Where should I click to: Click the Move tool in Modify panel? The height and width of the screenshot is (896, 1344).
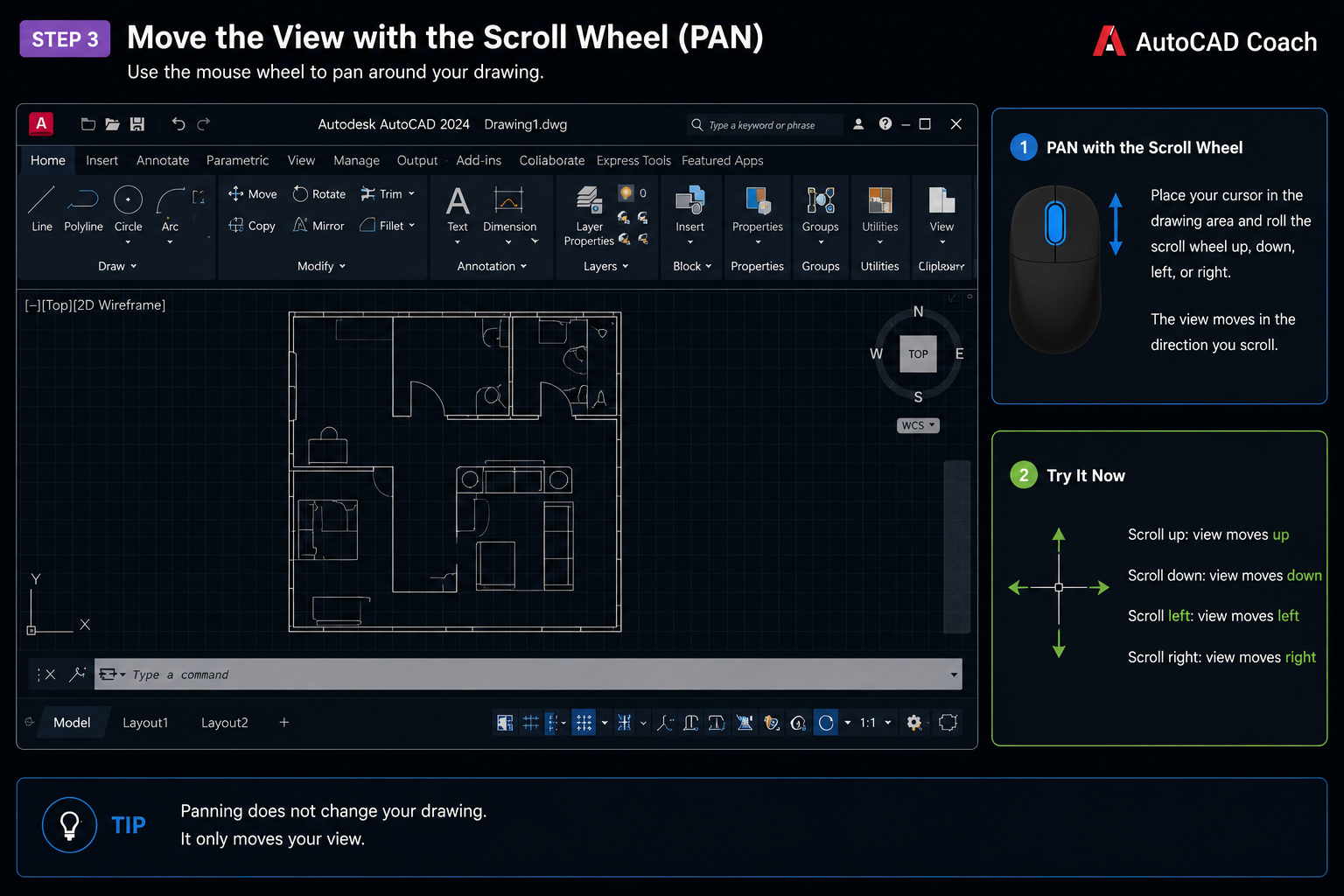coord(252,193)
